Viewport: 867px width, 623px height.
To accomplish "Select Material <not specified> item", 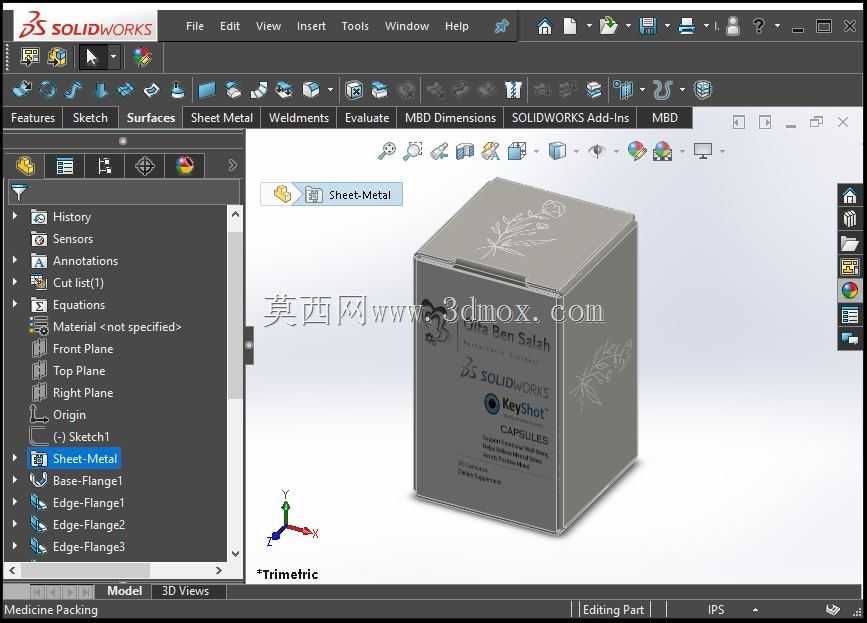I will (117, 327).
